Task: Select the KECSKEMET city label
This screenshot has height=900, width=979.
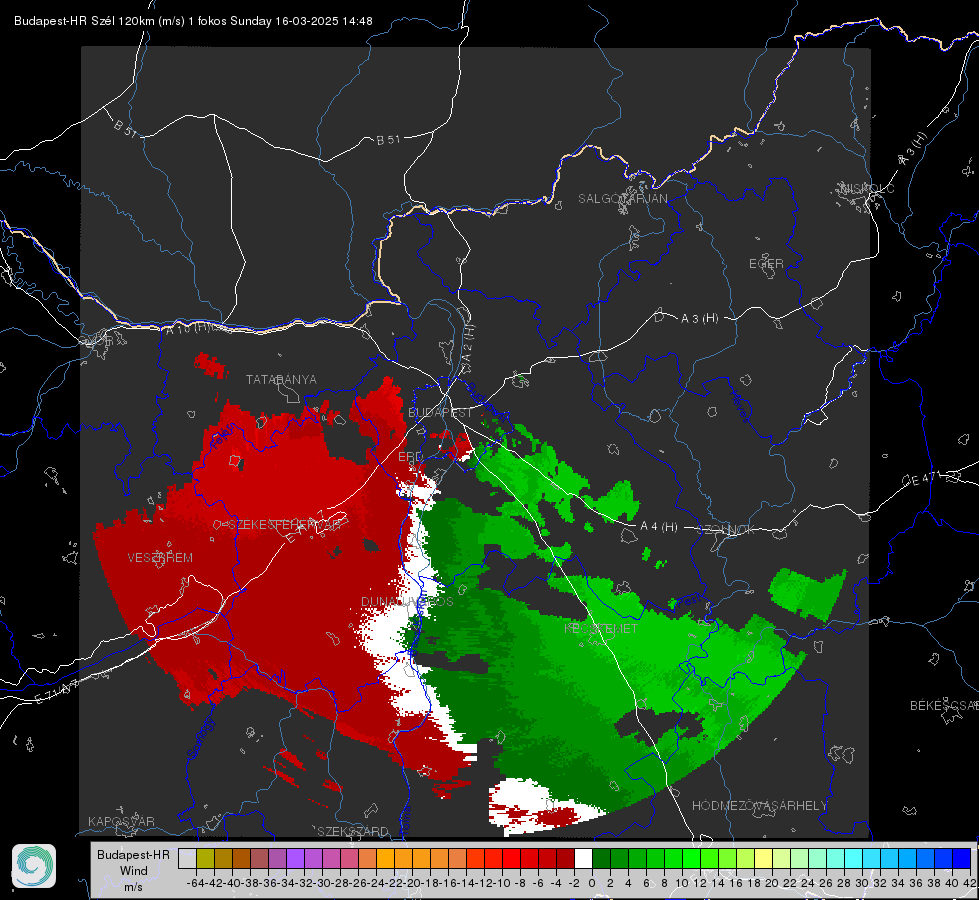Action: [x=601, y=628]
